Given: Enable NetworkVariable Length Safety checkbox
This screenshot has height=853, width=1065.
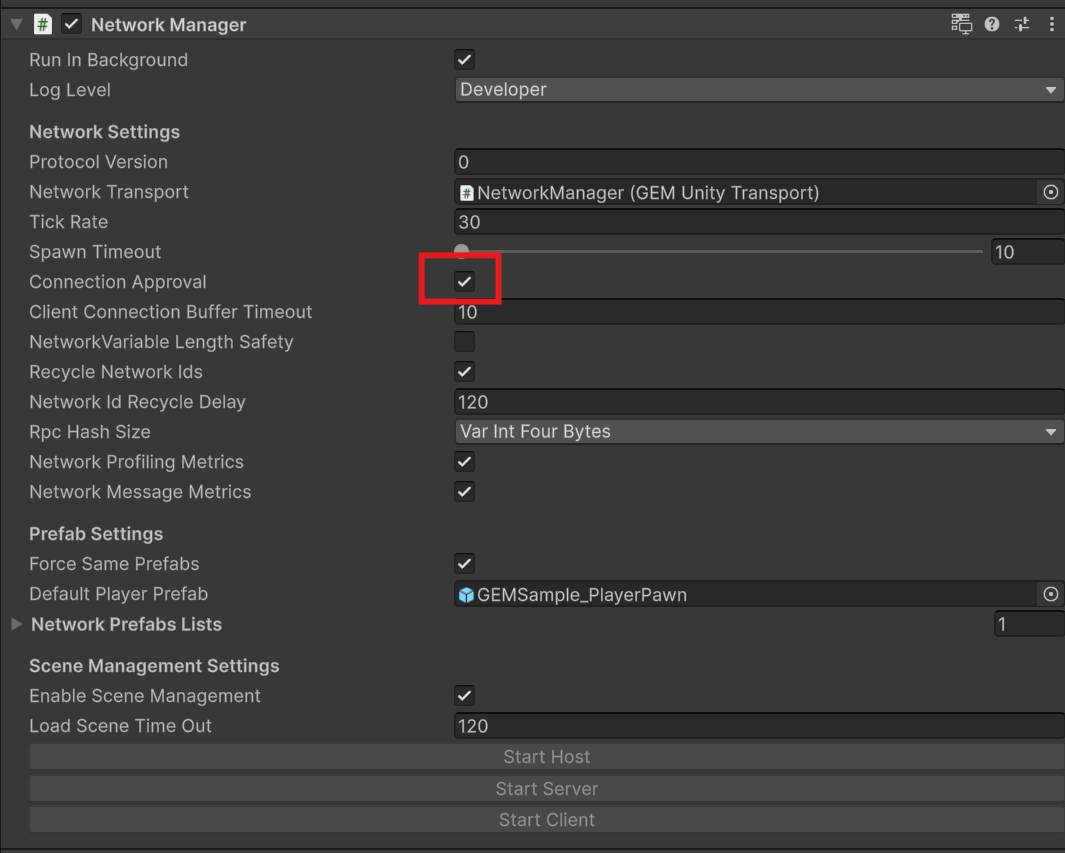Looking at the screenshot, I should point(465,342).
